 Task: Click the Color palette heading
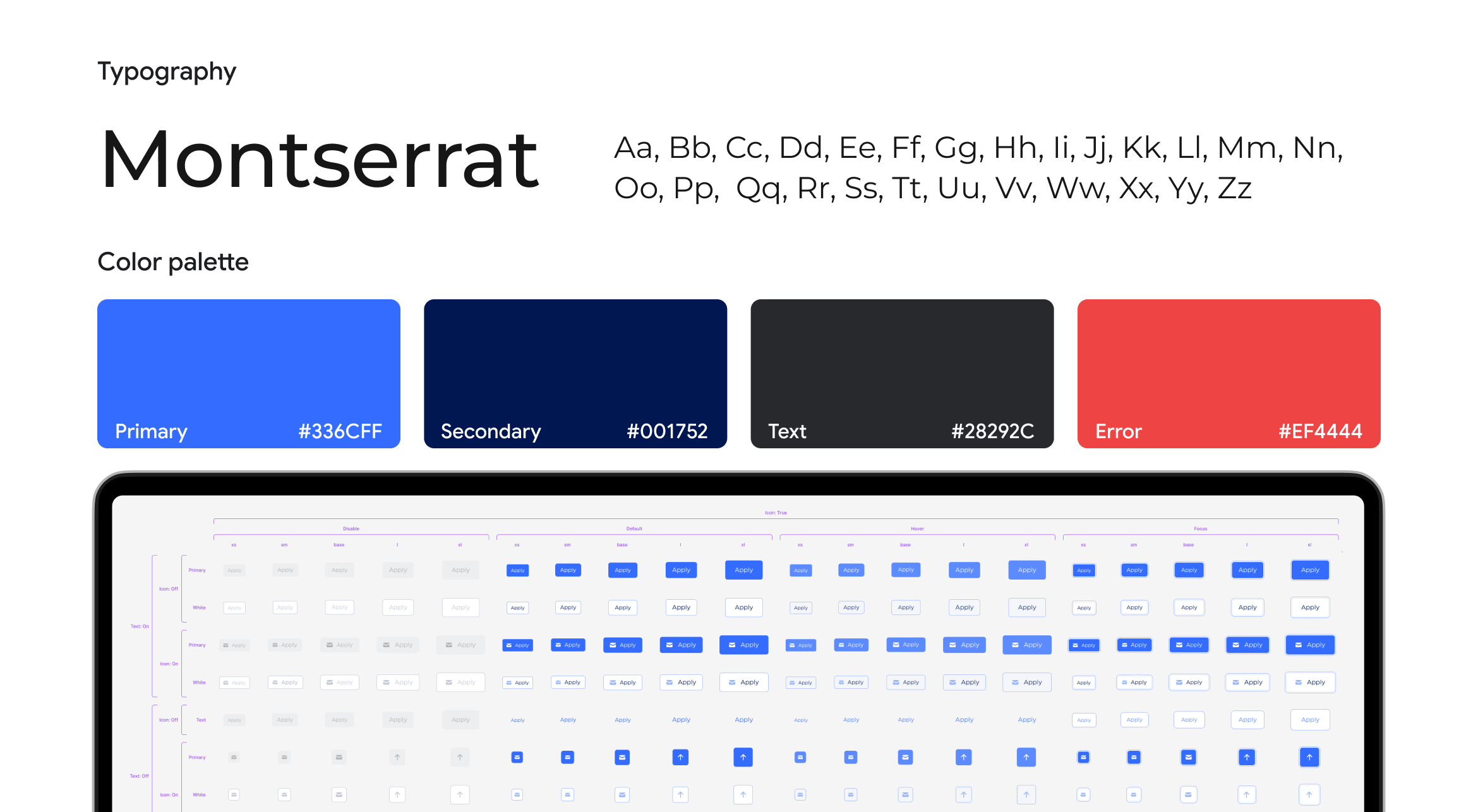click(x=173, y=262)
